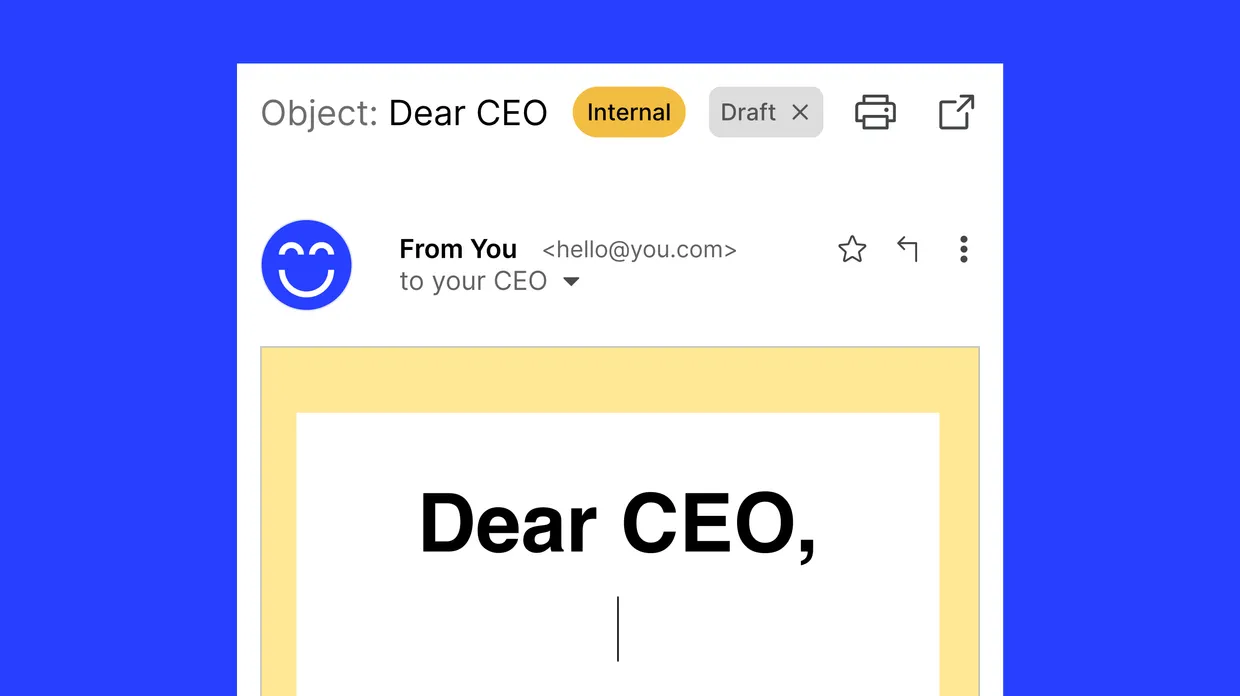Image resolution: width=1240 pixels, height=696 pixels.
Task: Click the subject text "Dear CEO"
Action: pyautogui.click(x=468, y=113)
